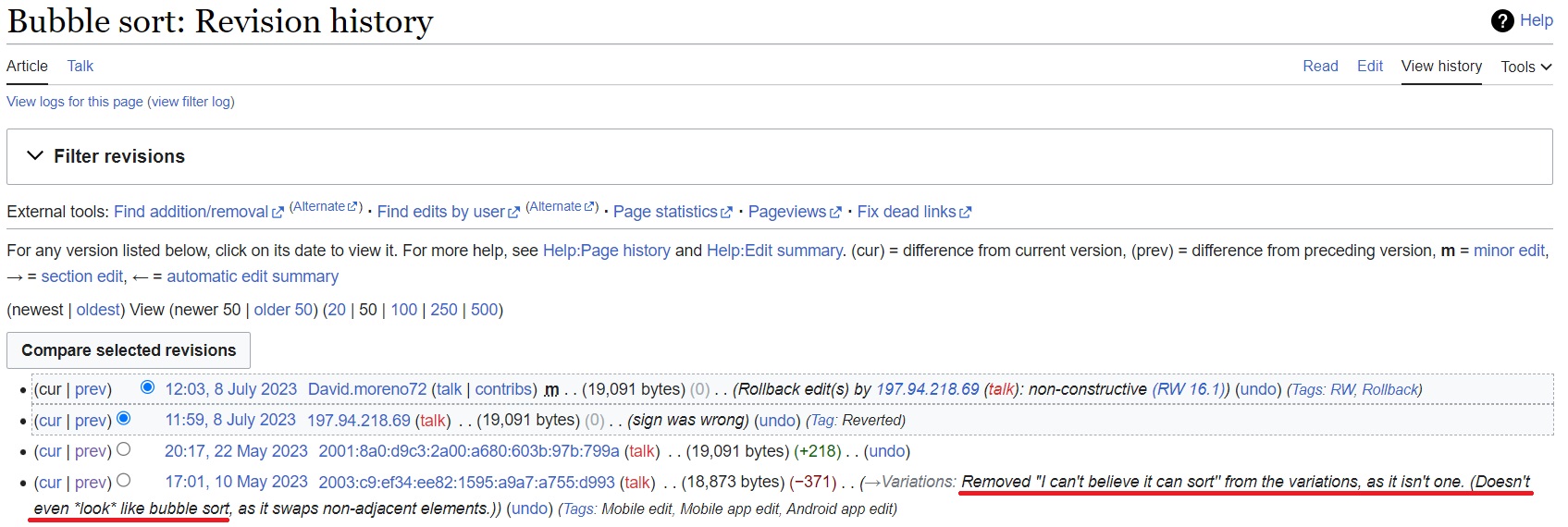Click the Help question mark icon
Screen dimensions: 1568x527
[1502, 20]
